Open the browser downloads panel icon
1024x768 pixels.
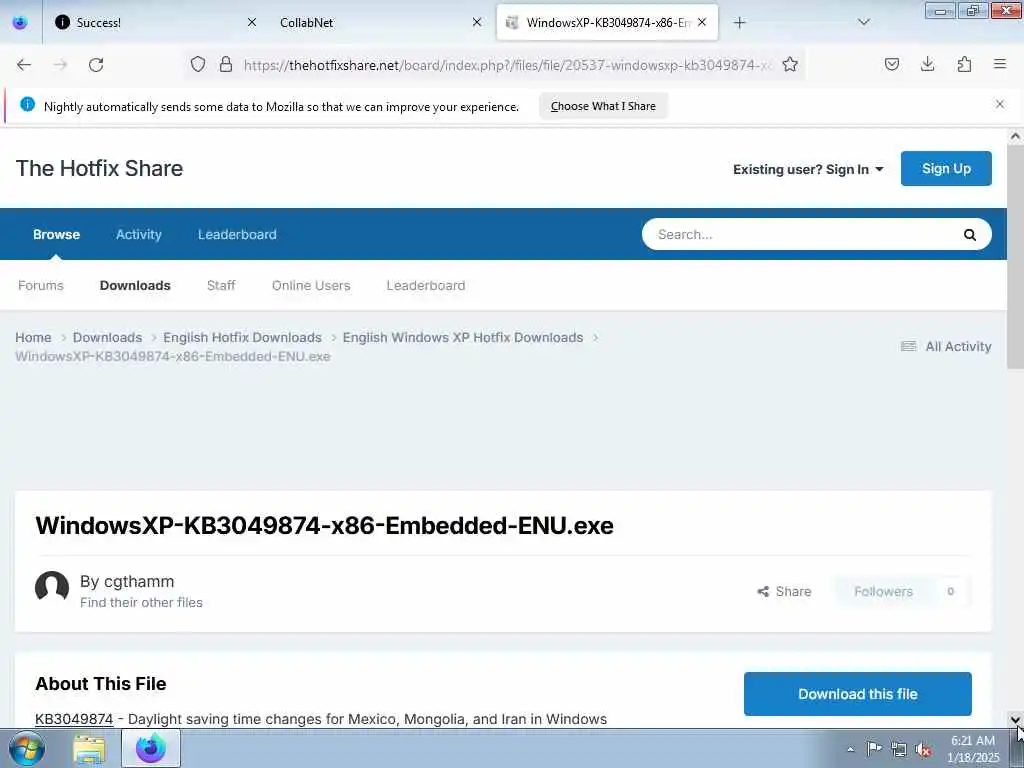coord(927,64)
